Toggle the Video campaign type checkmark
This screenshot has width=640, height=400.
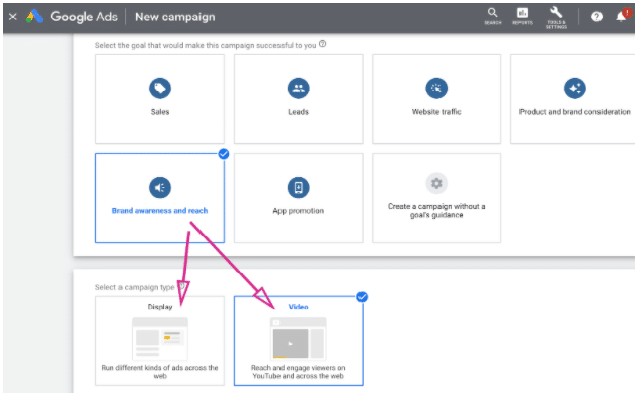click(362, 296)
